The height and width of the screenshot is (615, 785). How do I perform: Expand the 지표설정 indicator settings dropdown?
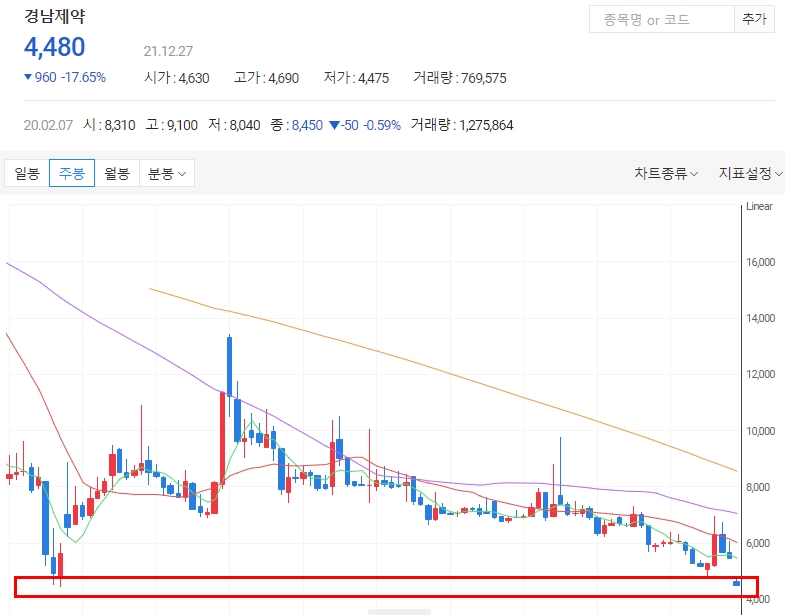click(x=750, y=173)
